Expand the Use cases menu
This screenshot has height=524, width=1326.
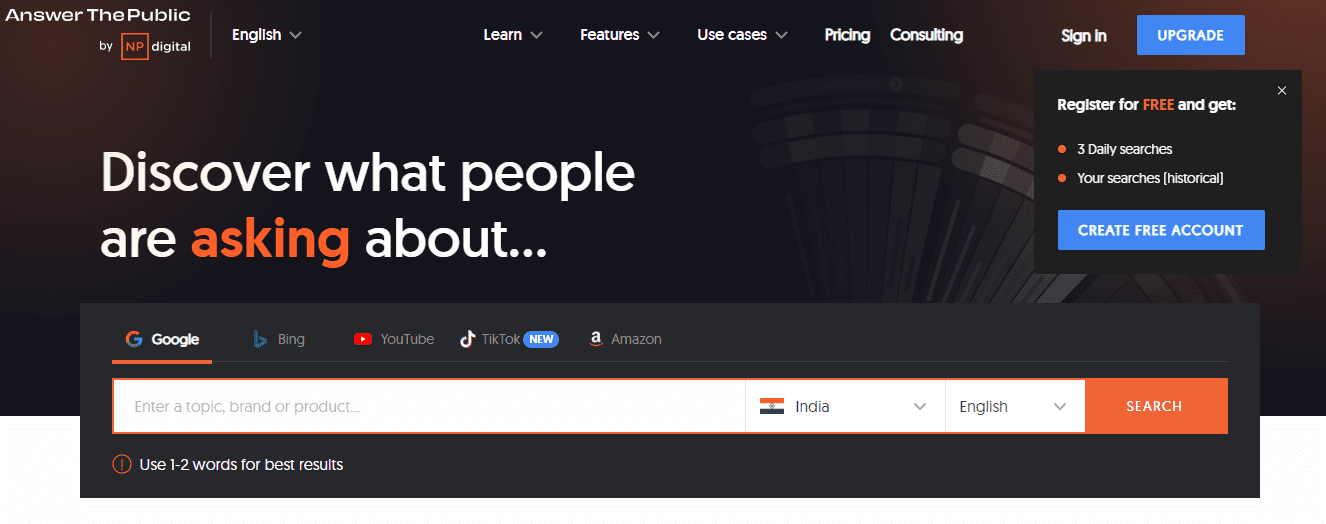pyautogui.click(x=743, y=35)
